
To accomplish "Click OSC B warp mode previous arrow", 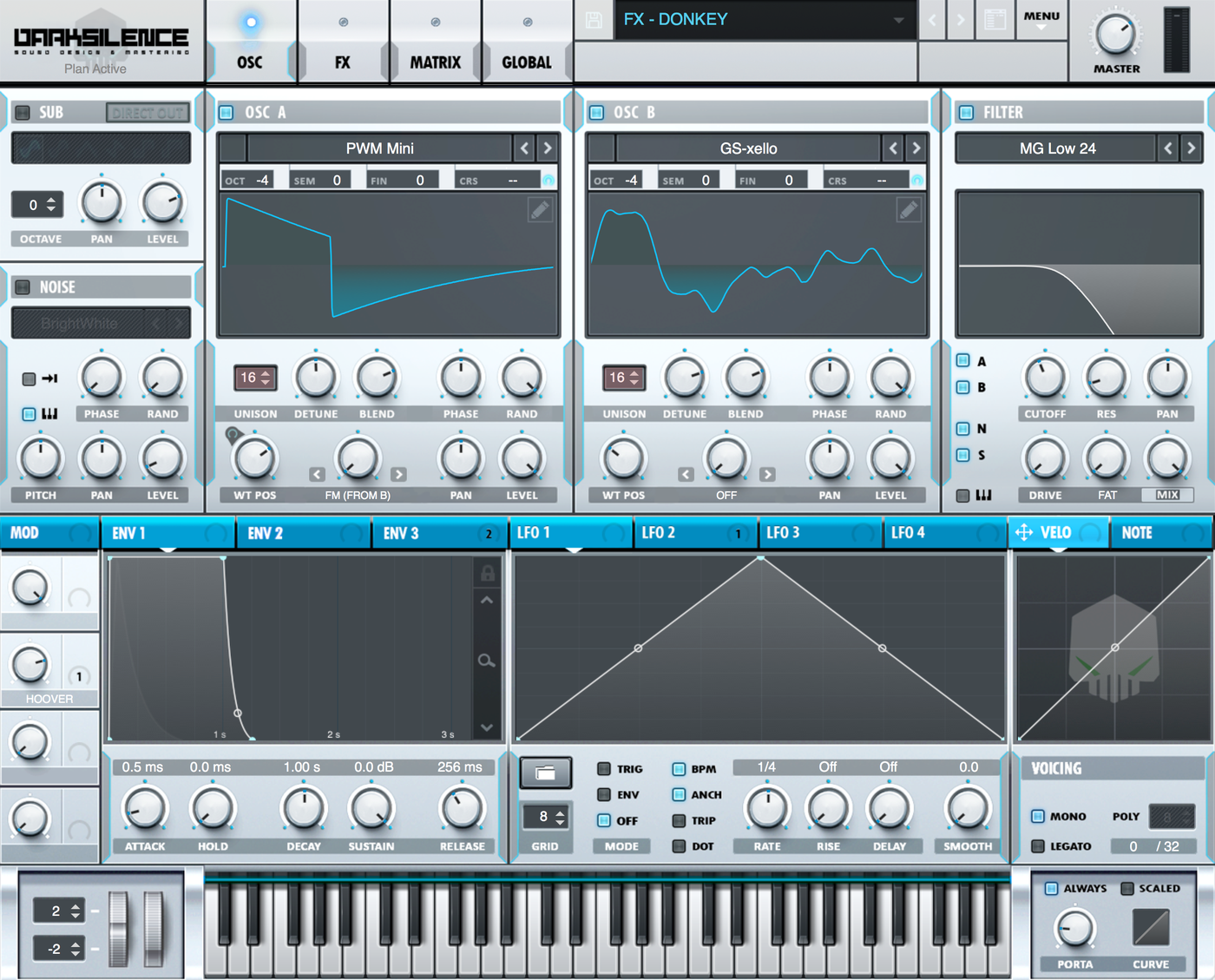I will pyautogui.click(x=686, y=475).
